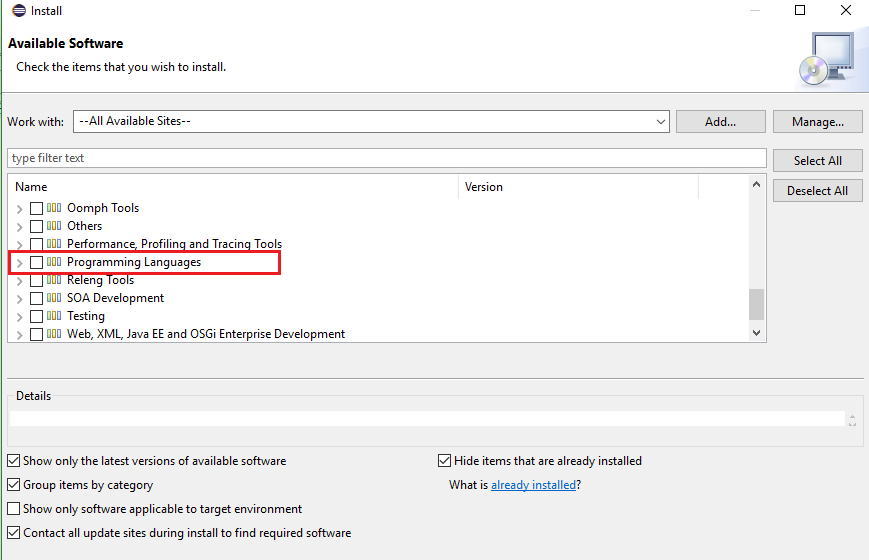869x560 pixels.
Task: Click the software list scroll down arrow
Action: click(x=756, y=333)
